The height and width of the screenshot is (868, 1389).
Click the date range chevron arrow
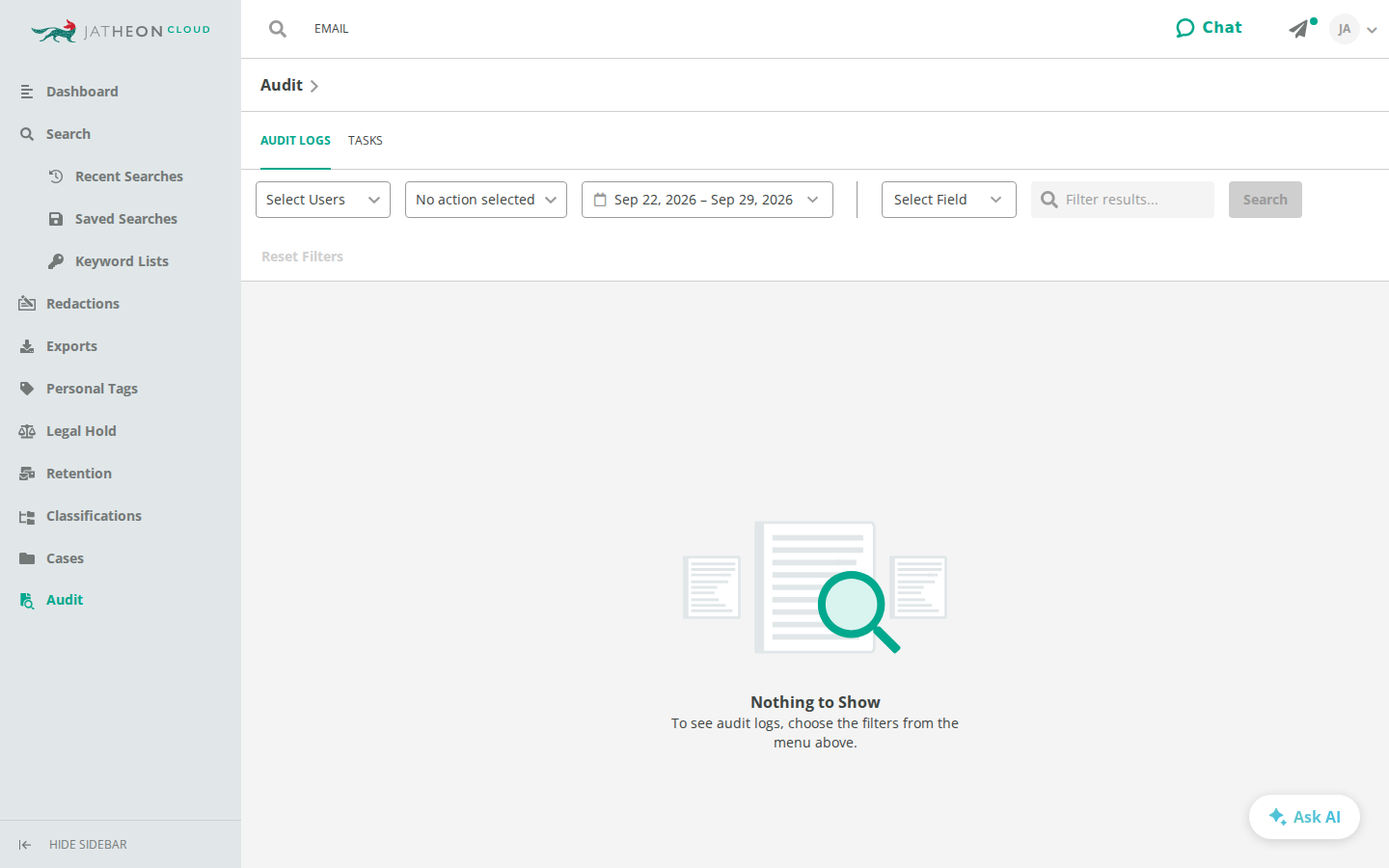(x=813, y=200)
